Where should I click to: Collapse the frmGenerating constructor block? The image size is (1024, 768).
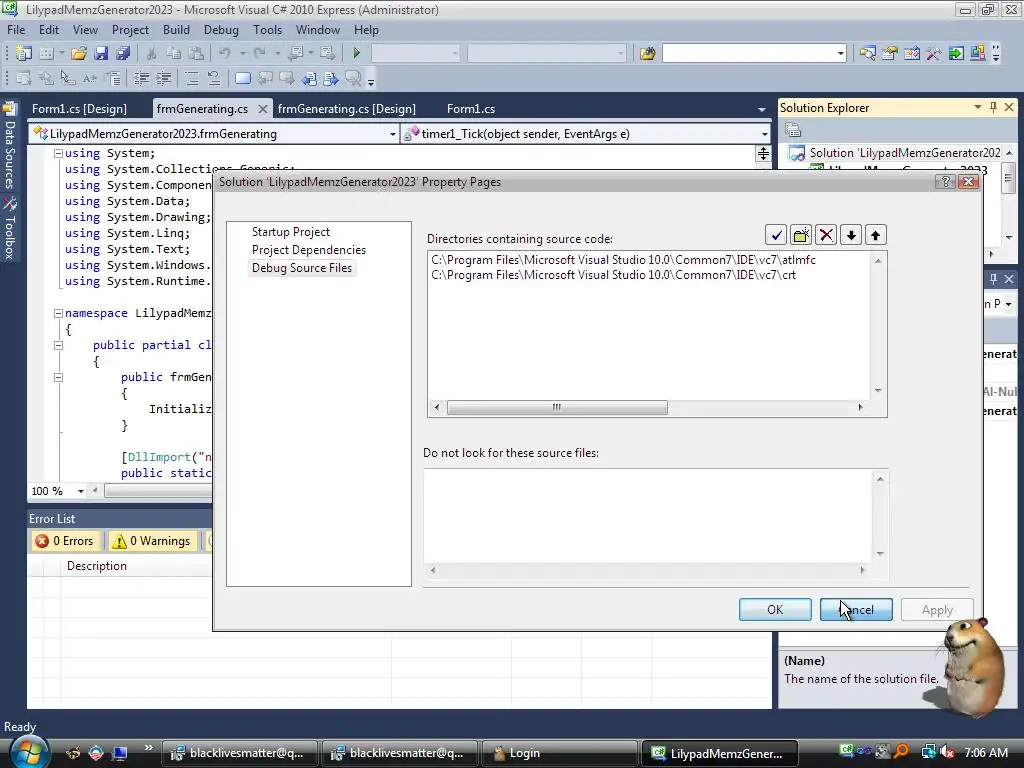pos(58,377)
